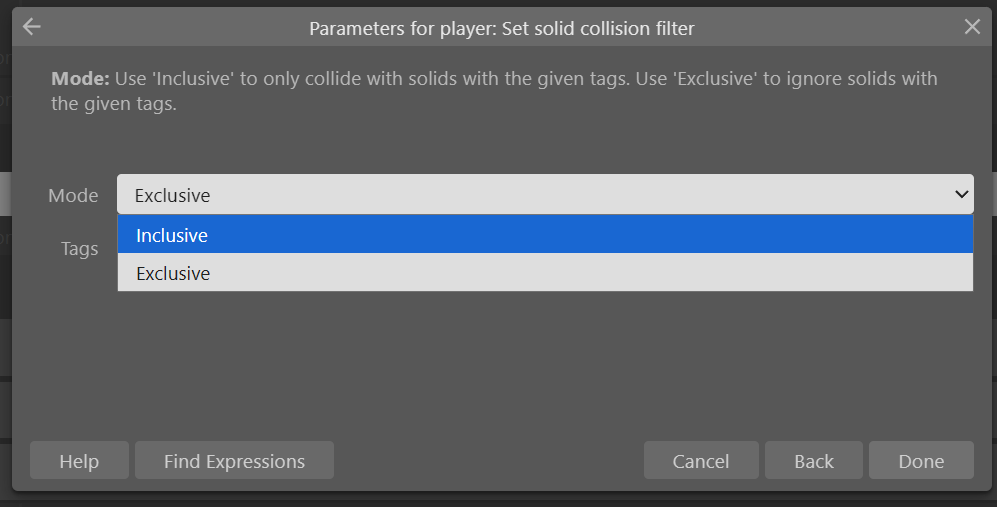Confirm parameters with Done button
This screenshot has width=997, height=507.
(x=921, y=461)
